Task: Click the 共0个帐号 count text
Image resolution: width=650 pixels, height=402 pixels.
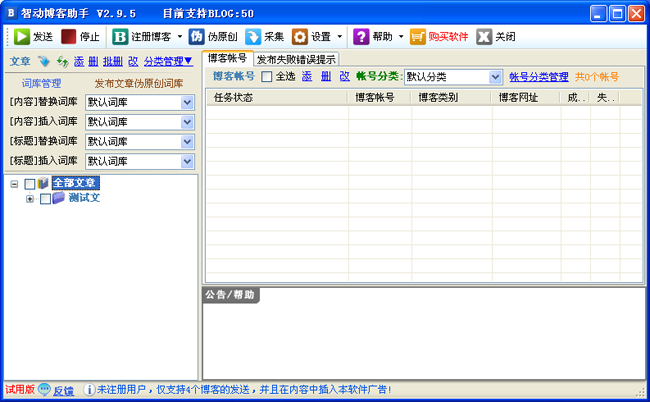Action: (597, 77)
